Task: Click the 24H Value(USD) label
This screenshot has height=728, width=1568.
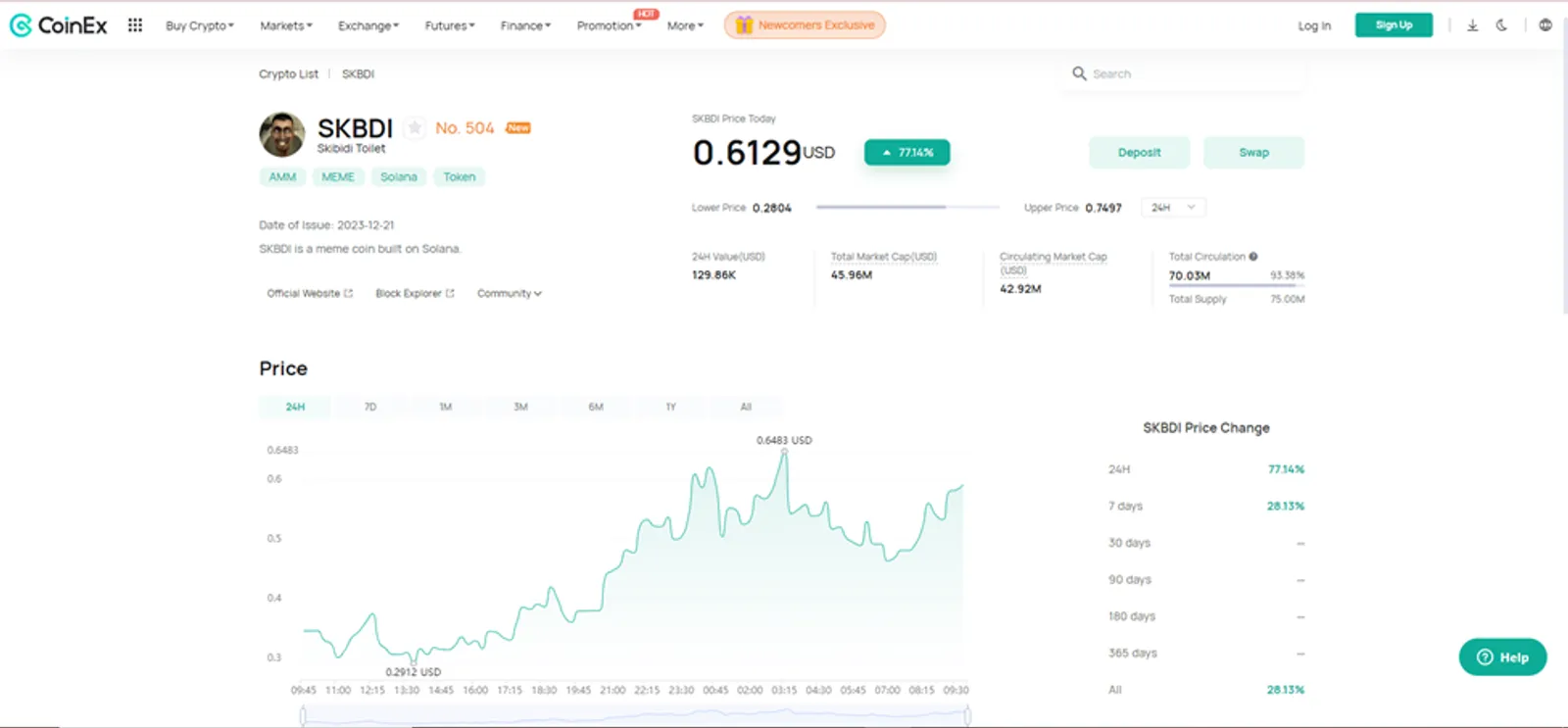Action: point(728,257)
